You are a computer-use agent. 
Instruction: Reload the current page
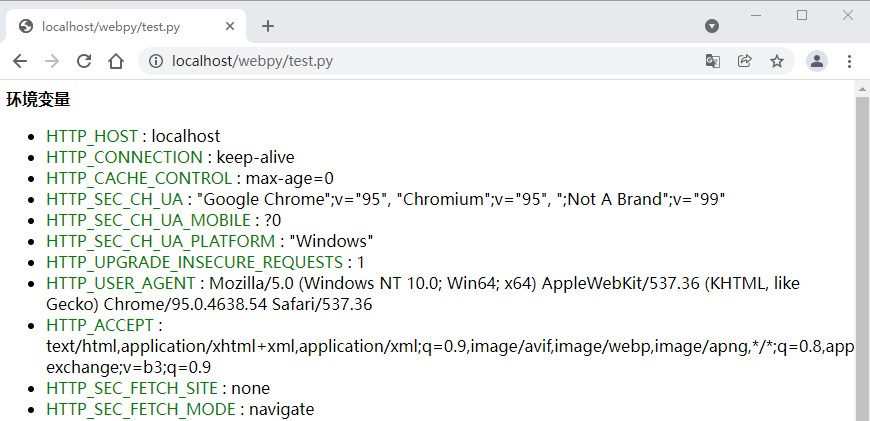tap(84, 61)
